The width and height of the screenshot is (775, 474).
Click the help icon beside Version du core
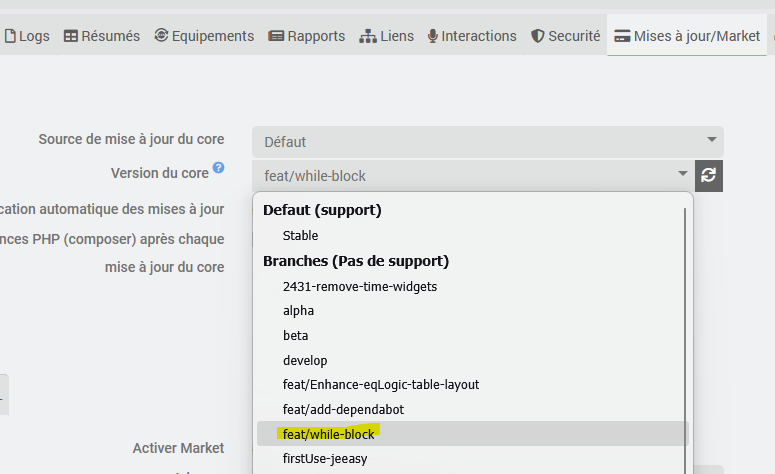[x=218, y=169]
